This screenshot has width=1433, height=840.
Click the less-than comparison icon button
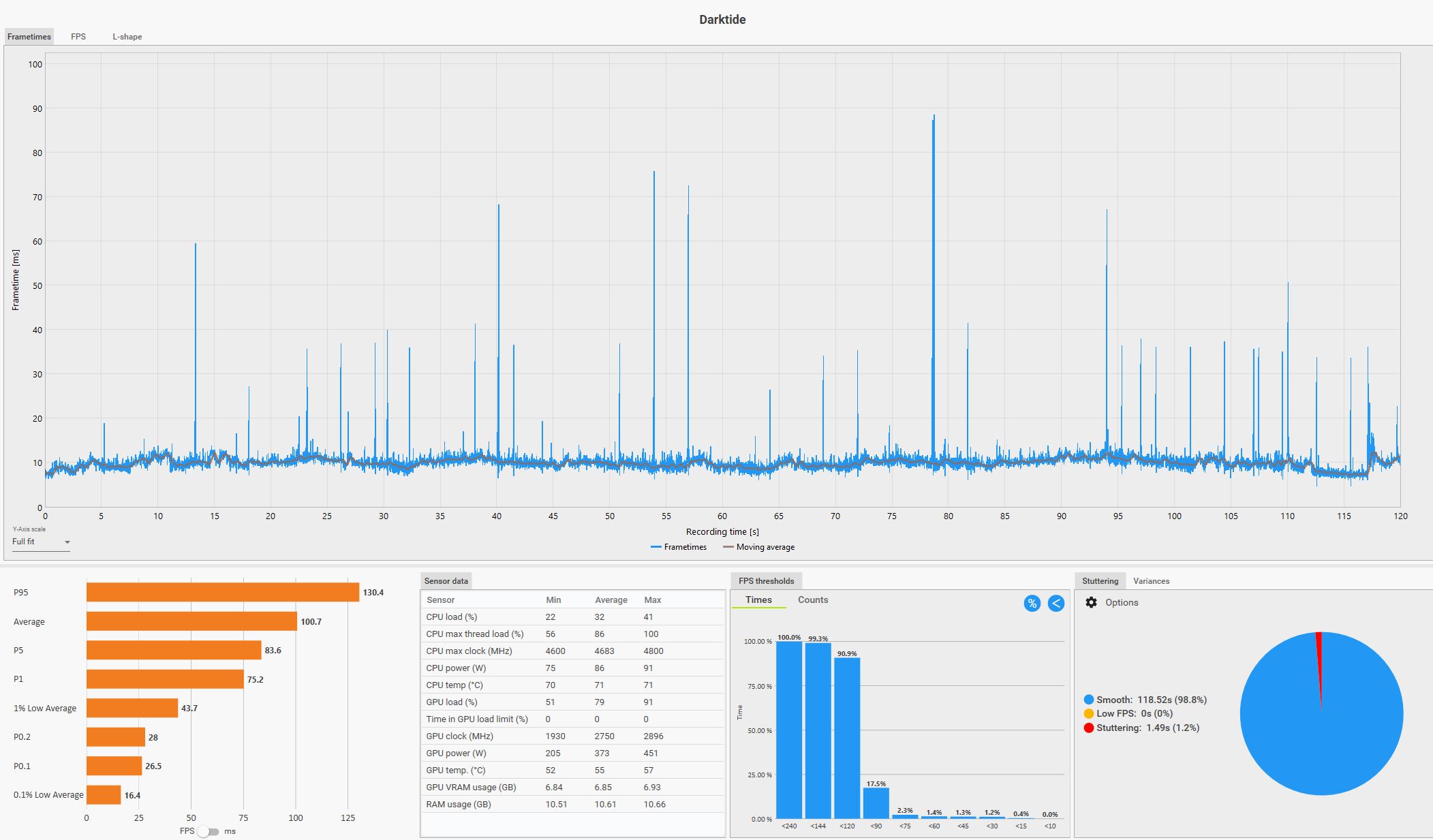1056,603
